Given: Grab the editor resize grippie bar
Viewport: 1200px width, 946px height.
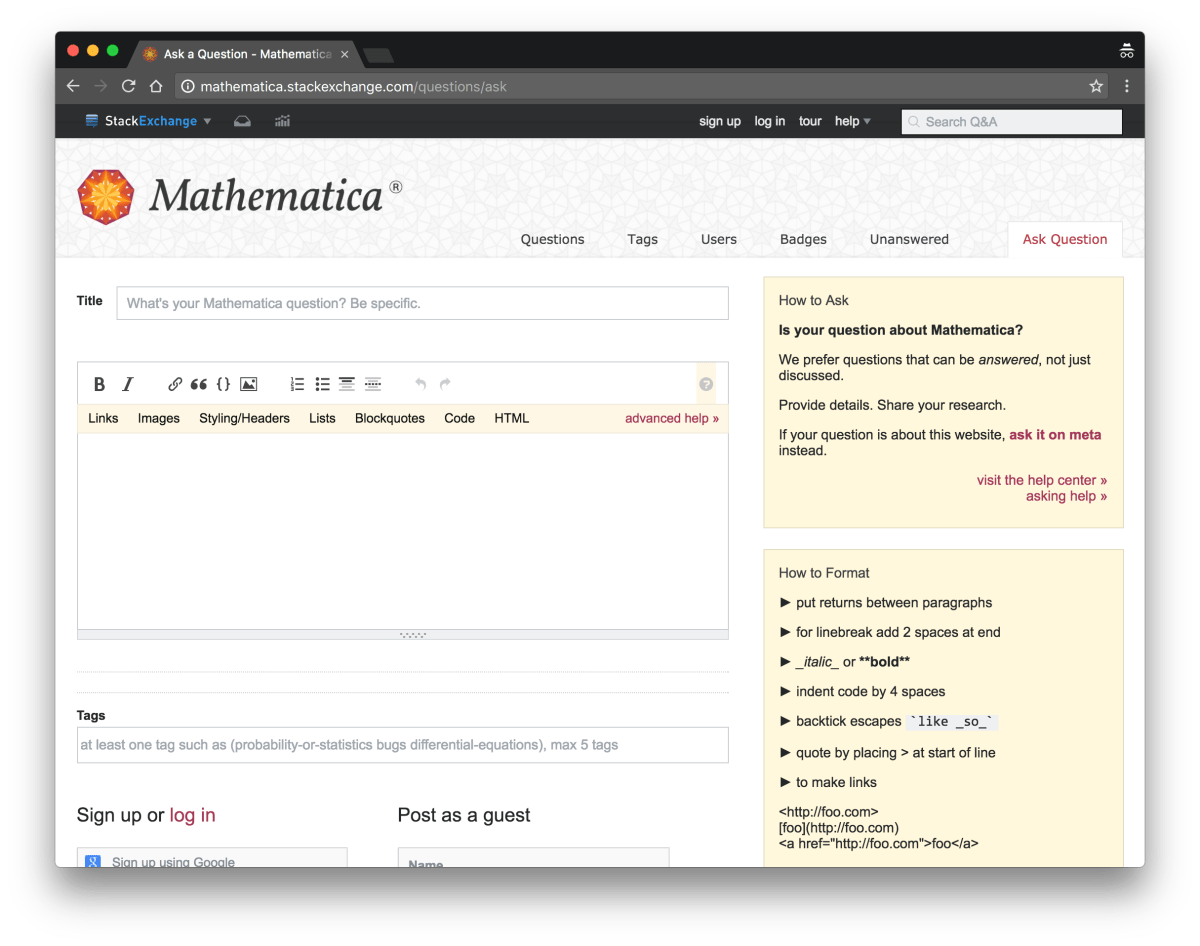Looking at the screenshot, I should pyautogui.click(x=403, y=634).
